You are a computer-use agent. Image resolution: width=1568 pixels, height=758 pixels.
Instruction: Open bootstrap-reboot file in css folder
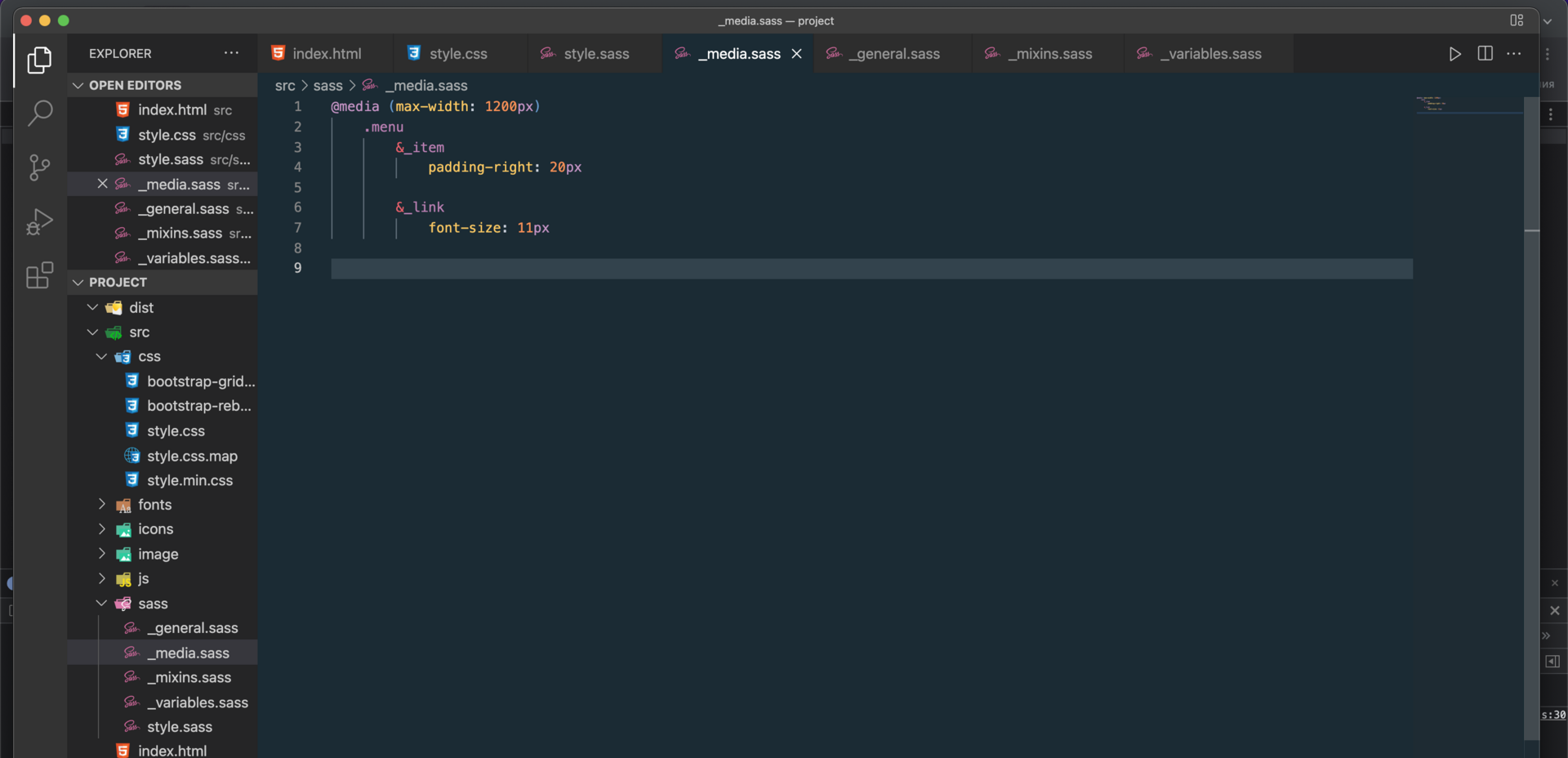pos(162,406)
